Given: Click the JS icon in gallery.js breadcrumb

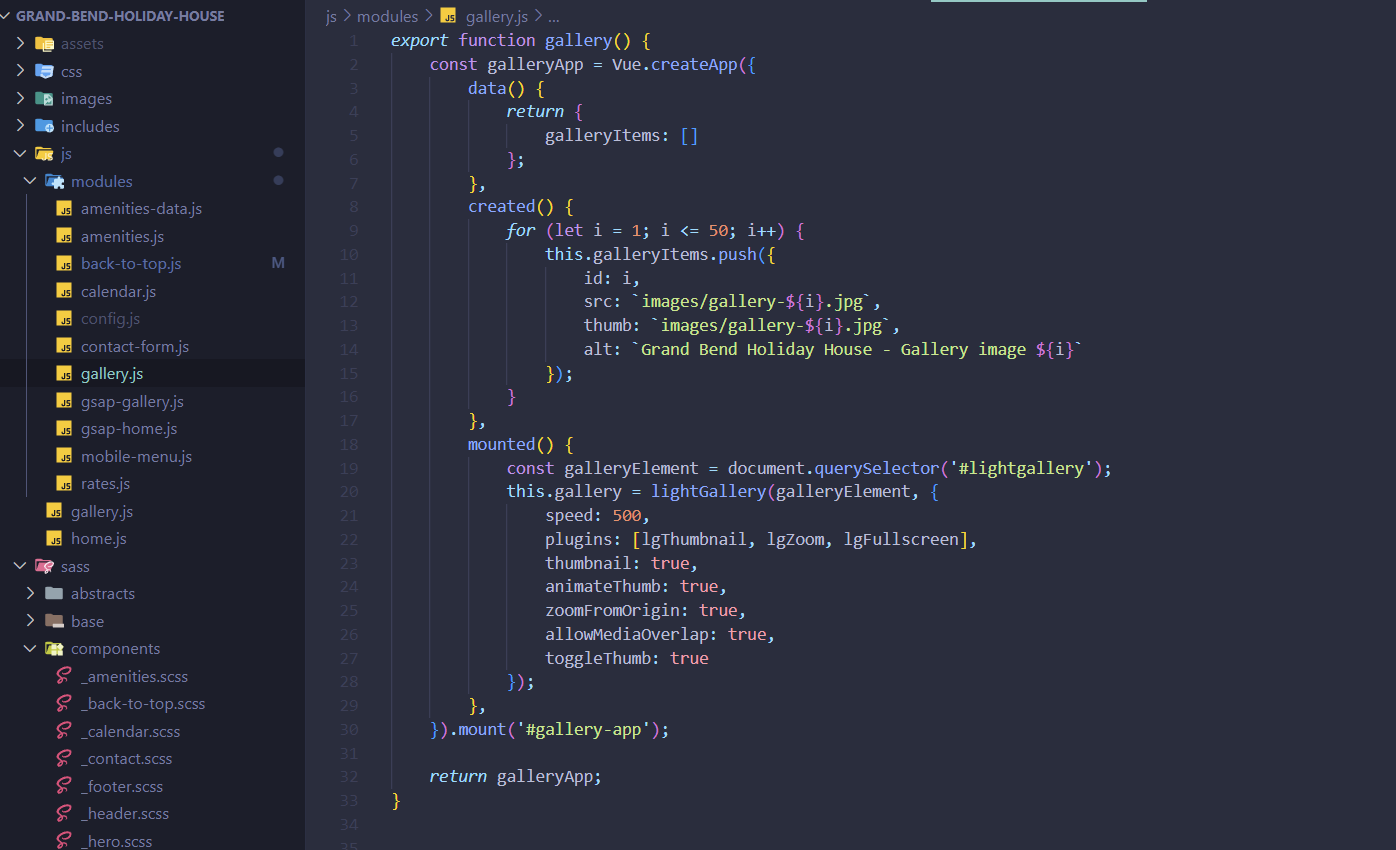Looking at the screenshot, I should tap(449, 17).
